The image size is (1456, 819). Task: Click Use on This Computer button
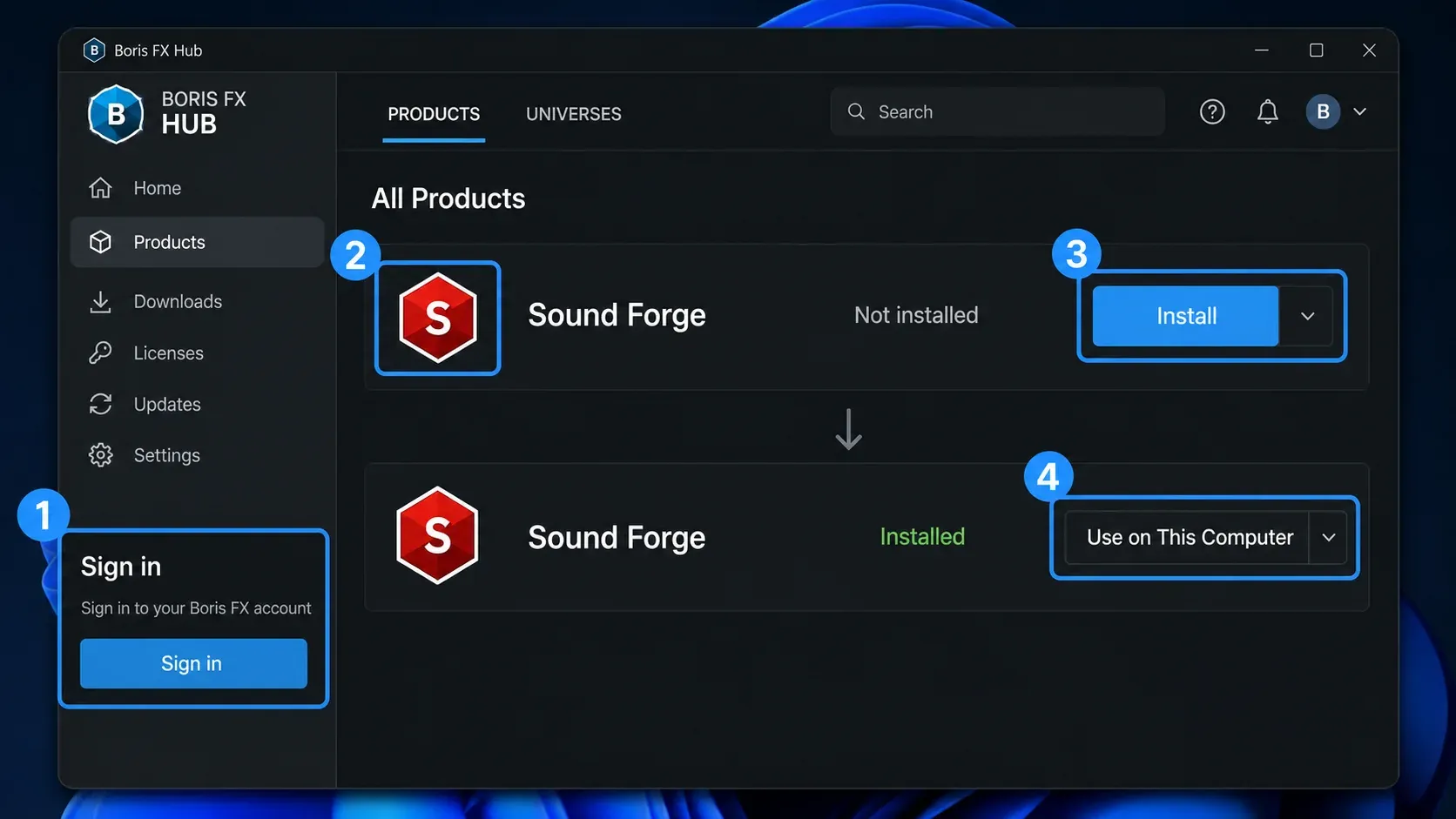coord(1188,537)
